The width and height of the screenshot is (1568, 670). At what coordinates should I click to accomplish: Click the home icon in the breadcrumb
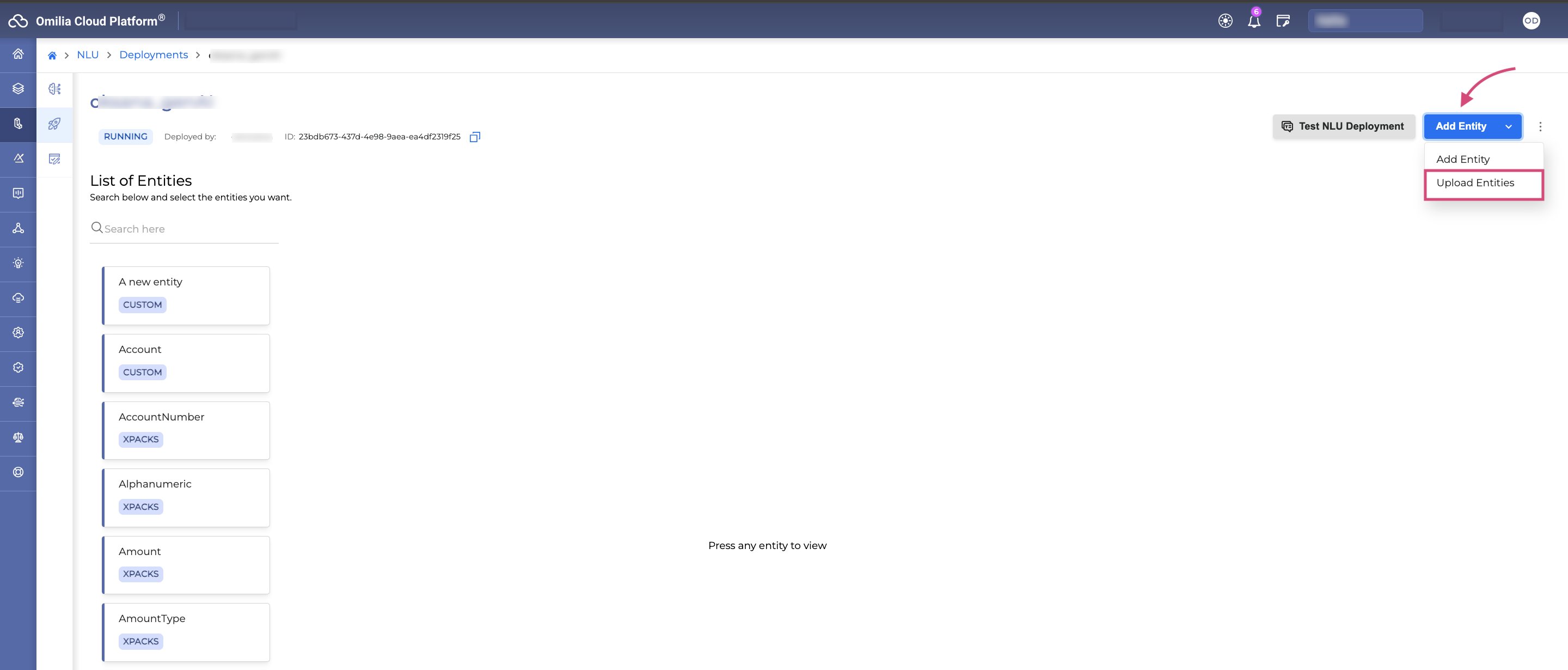click(x=52, y=56)
